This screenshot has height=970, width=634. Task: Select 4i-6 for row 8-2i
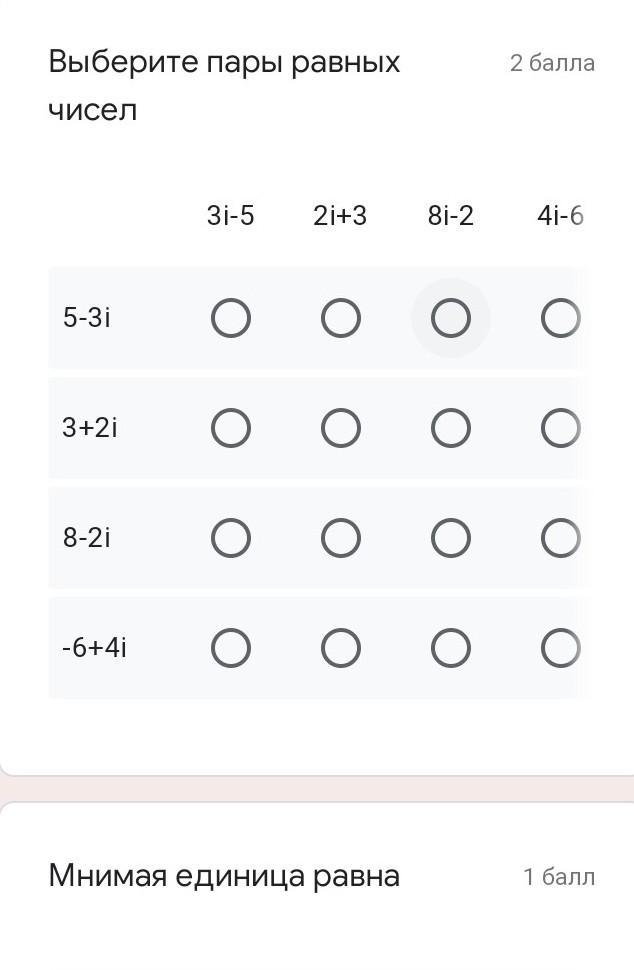pyautogui.click(x=560, y=539)
